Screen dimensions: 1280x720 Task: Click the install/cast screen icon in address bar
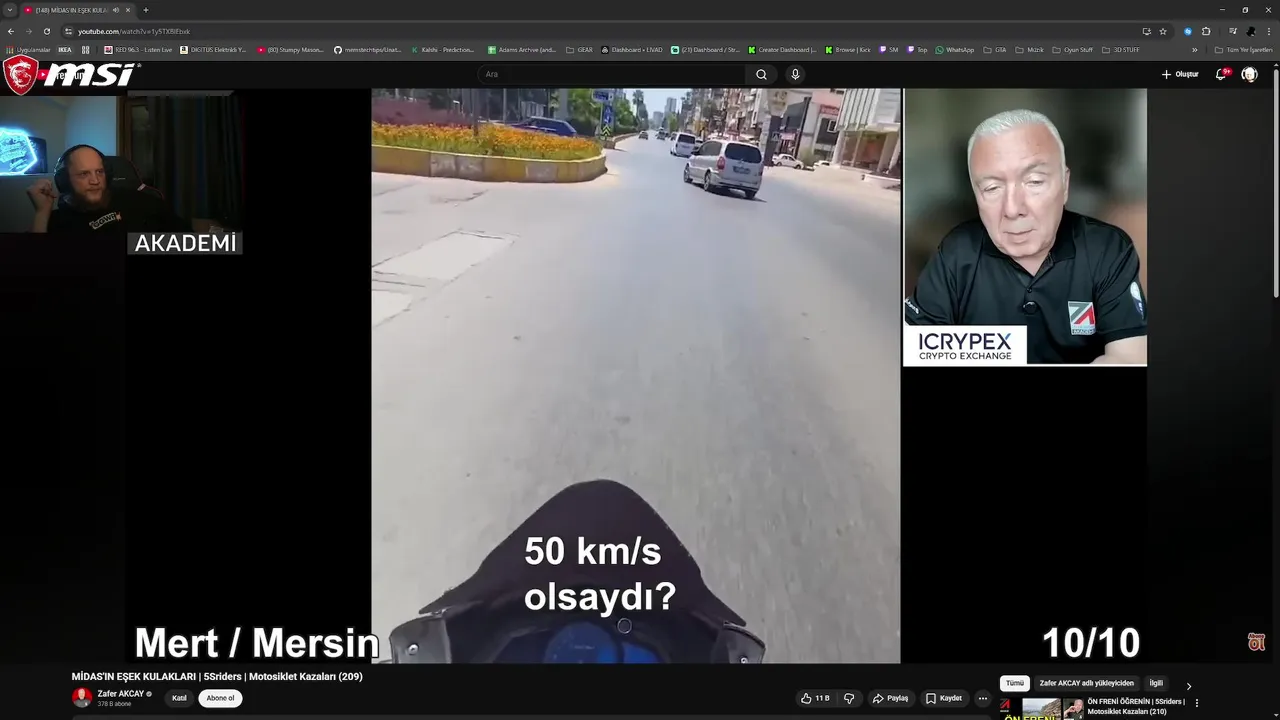coord(1146,31)
